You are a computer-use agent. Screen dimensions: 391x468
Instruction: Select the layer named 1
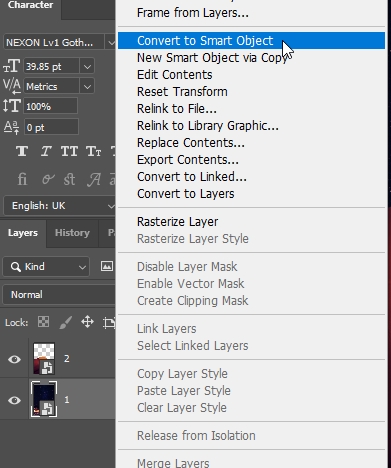tap(67, 400)
